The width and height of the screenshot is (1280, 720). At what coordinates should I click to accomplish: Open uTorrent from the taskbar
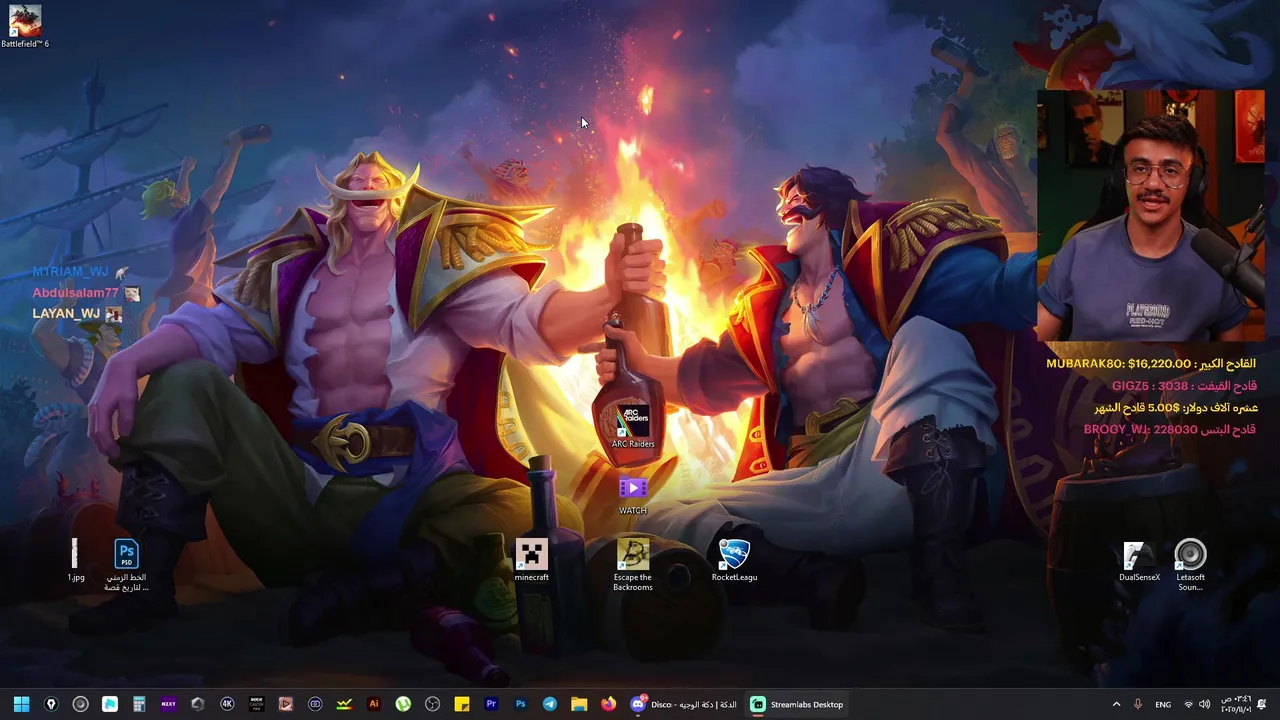(403, 704)
